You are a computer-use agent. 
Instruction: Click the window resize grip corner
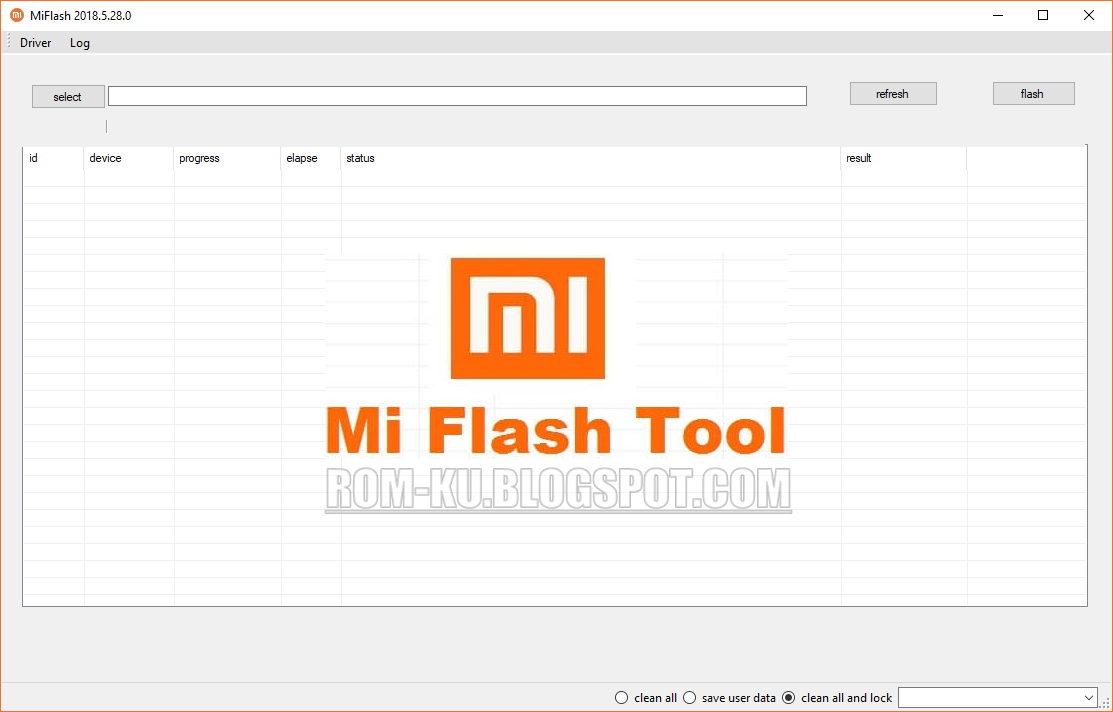(1106, 703)
